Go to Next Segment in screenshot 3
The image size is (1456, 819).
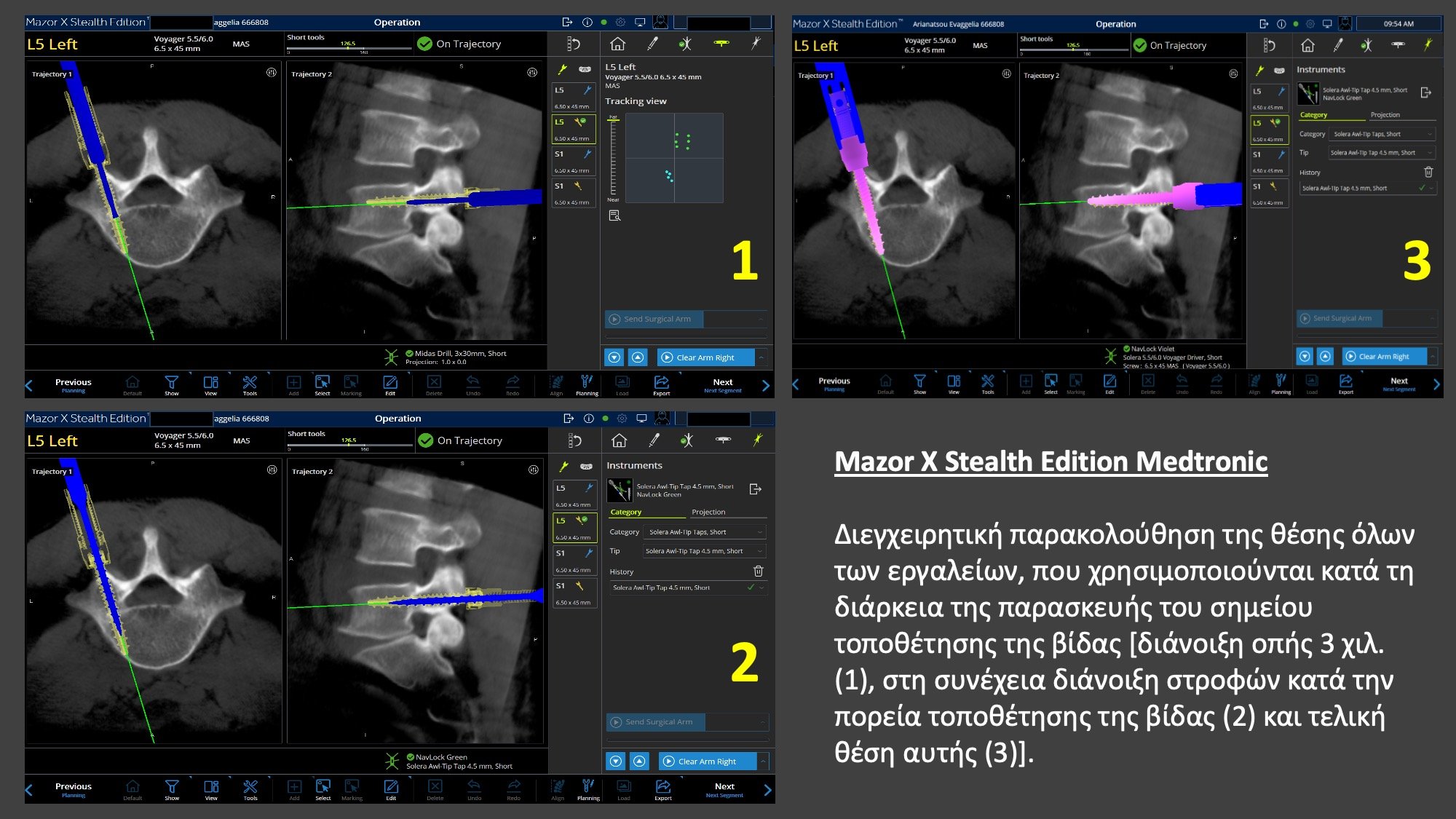pos(1398,384)
